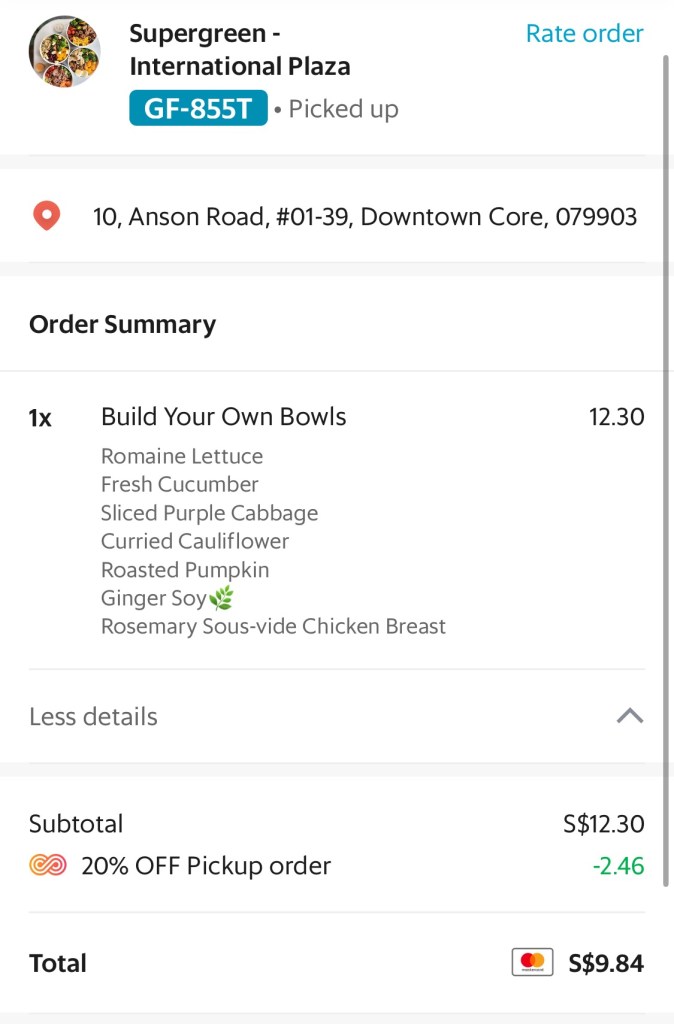Tap the Less details label

93,716
